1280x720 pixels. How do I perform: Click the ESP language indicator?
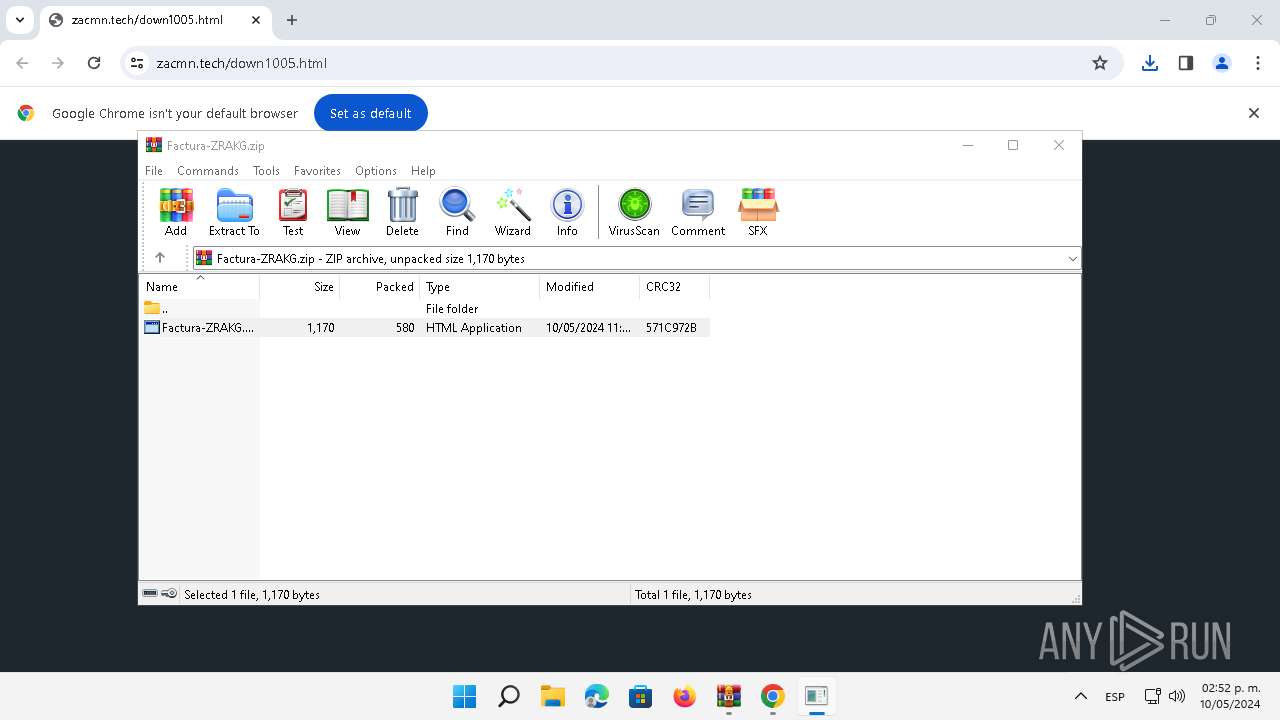pyautogui.click(x=1115, y=697)
